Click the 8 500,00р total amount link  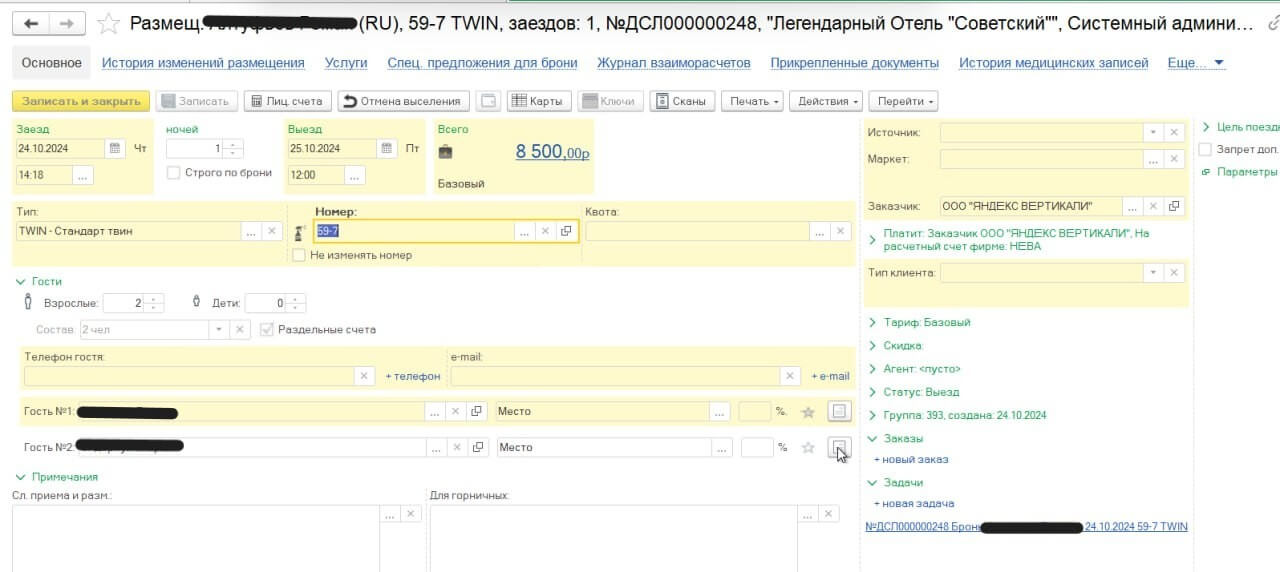[x=552, y=152]
